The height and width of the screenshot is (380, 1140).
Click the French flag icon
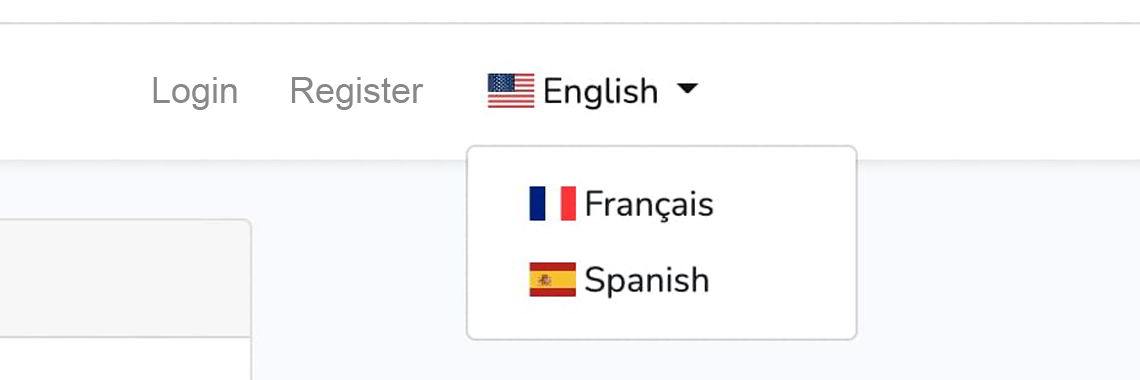point(553,203)
